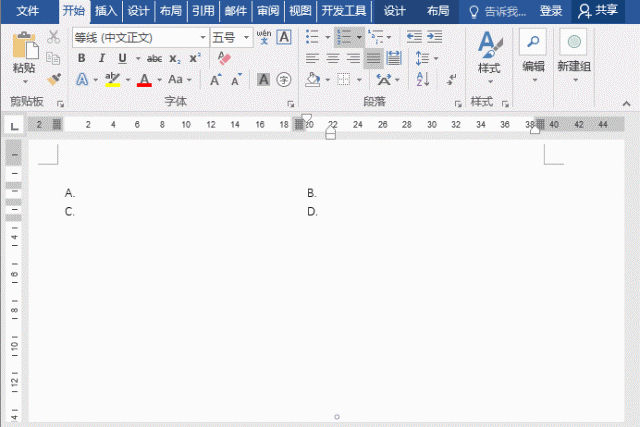Toggle Italic formatting

click(102, 58)
